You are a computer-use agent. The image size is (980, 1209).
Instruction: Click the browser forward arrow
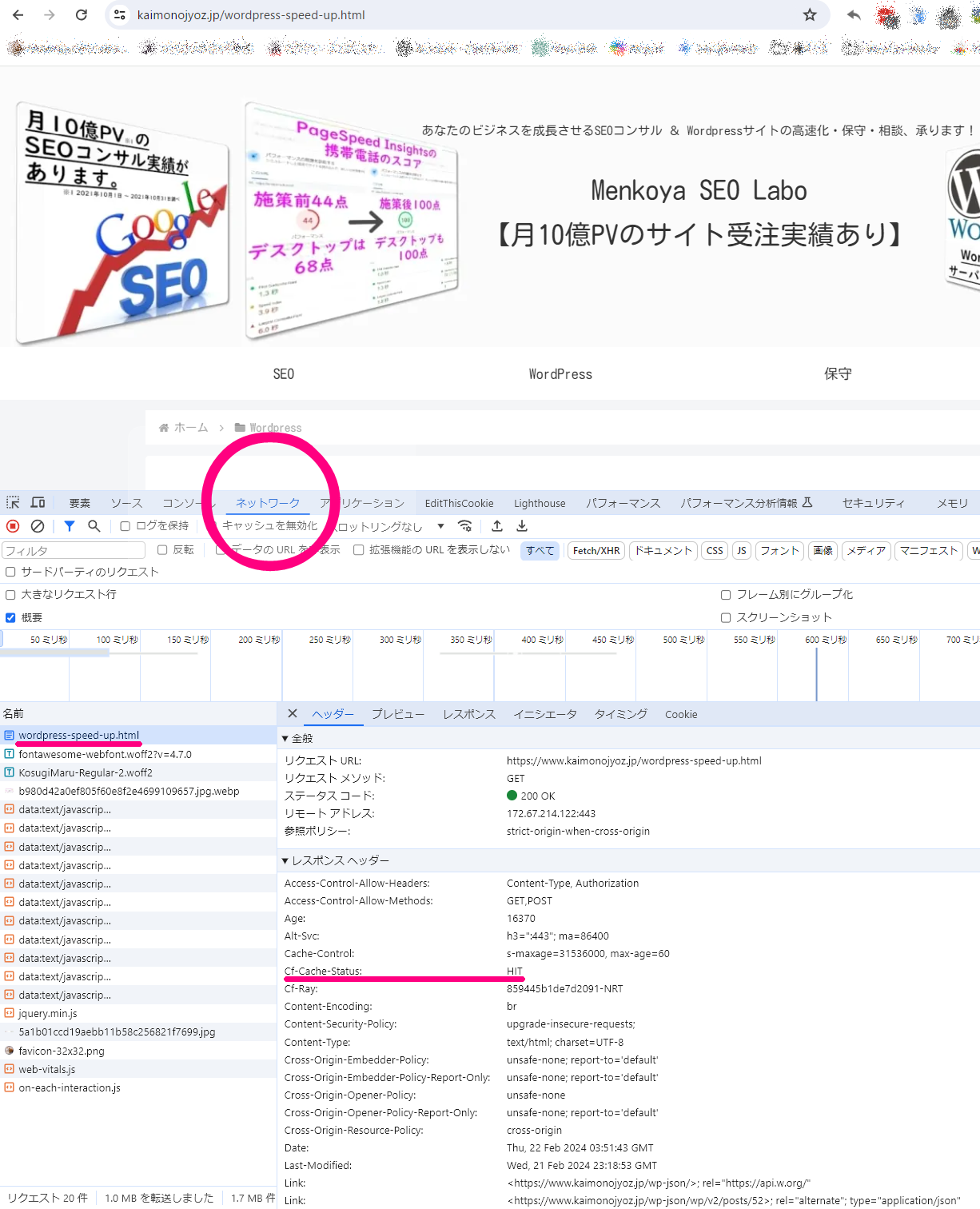[50, 15]
